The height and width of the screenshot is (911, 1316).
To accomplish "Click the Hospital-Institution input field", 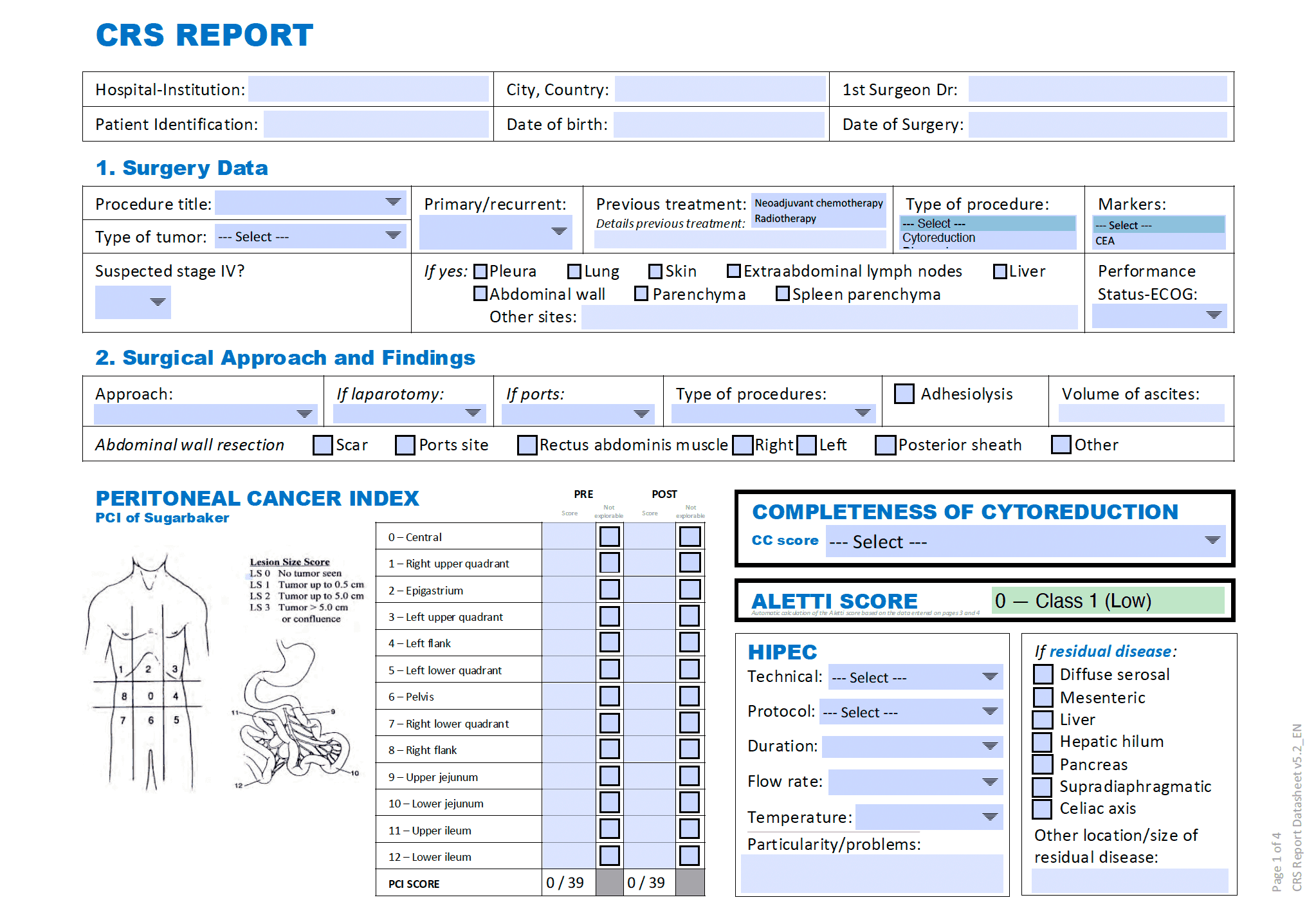I will tap(369, 89).
